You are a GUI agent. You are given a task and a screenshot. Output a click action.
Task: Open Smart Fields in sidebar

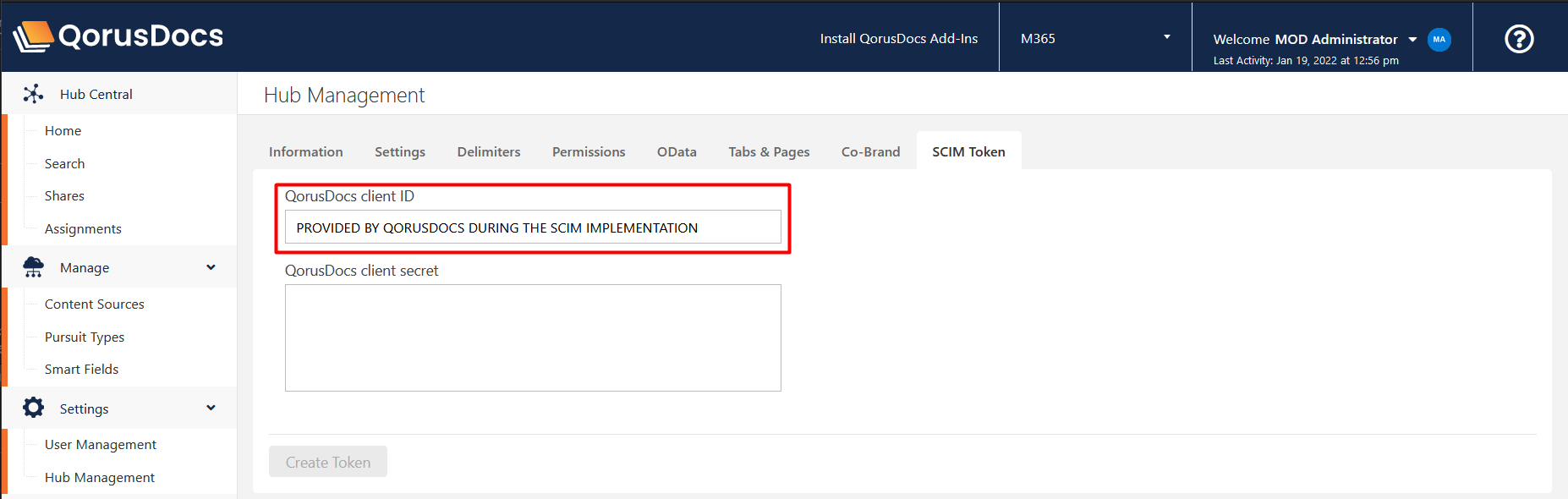[x=82, y=369]
